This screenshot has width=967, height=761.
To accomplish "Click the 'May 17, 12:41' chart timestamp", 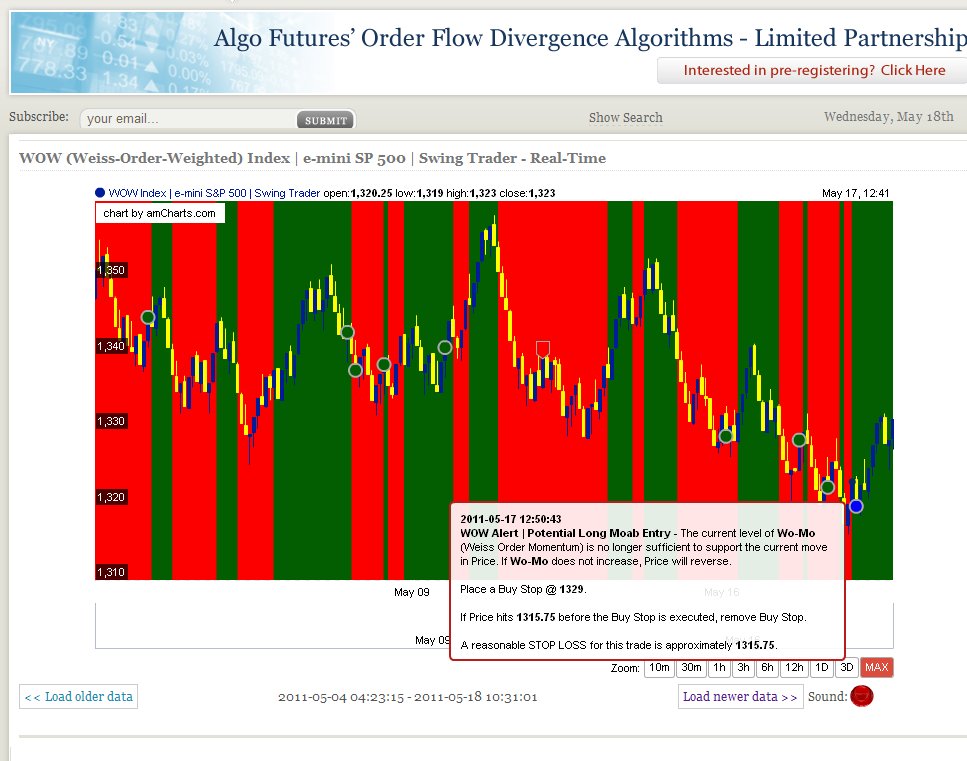I will tap(855, 193).
